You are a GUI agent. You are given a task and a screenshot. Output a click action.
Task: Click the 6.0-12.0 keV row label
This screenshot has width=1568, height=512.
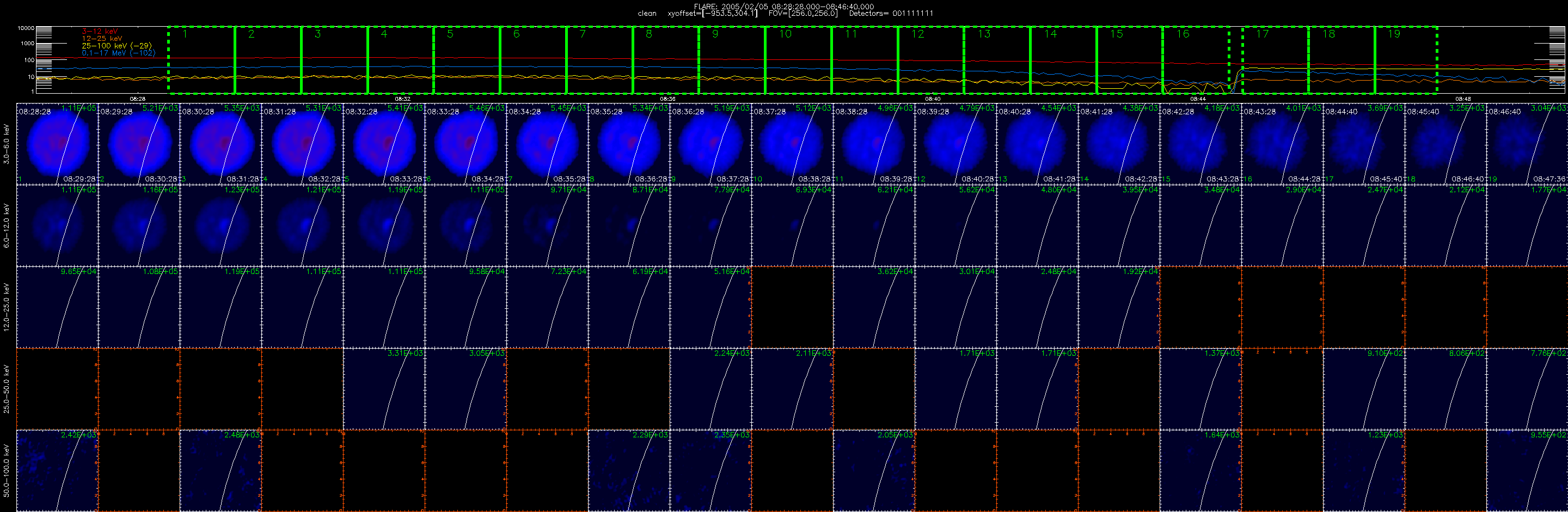(7, 225)
